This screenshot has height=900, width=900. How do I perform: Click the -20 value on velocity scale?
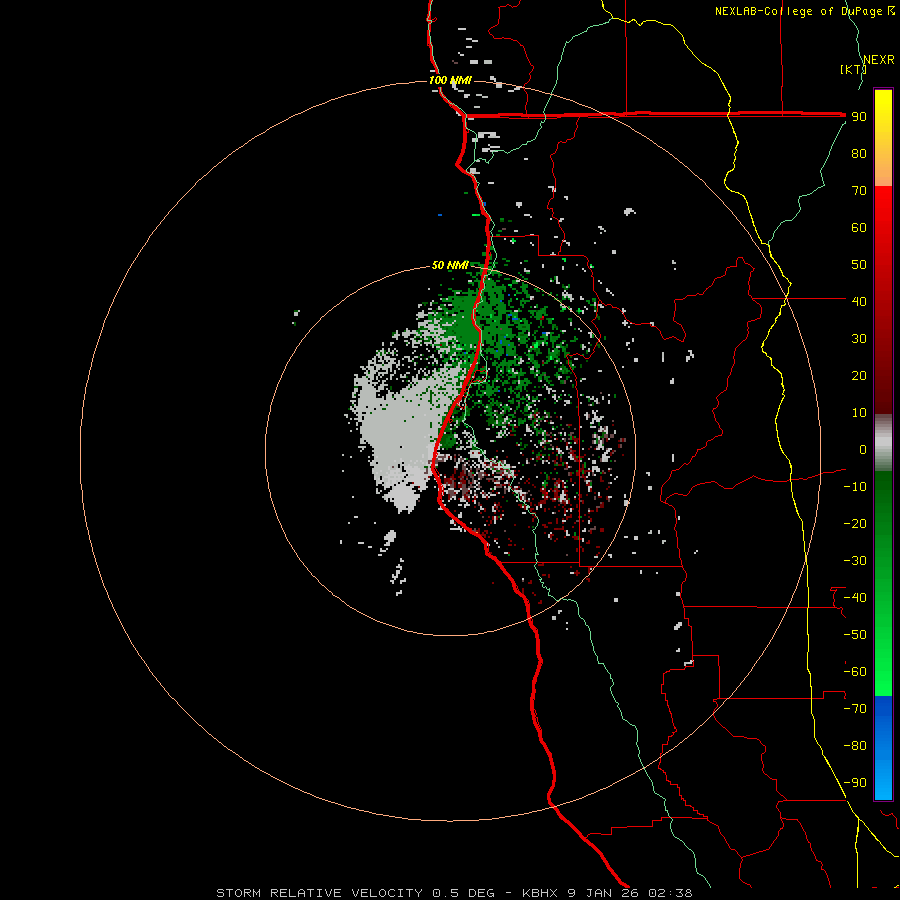(x=855, y=523)
